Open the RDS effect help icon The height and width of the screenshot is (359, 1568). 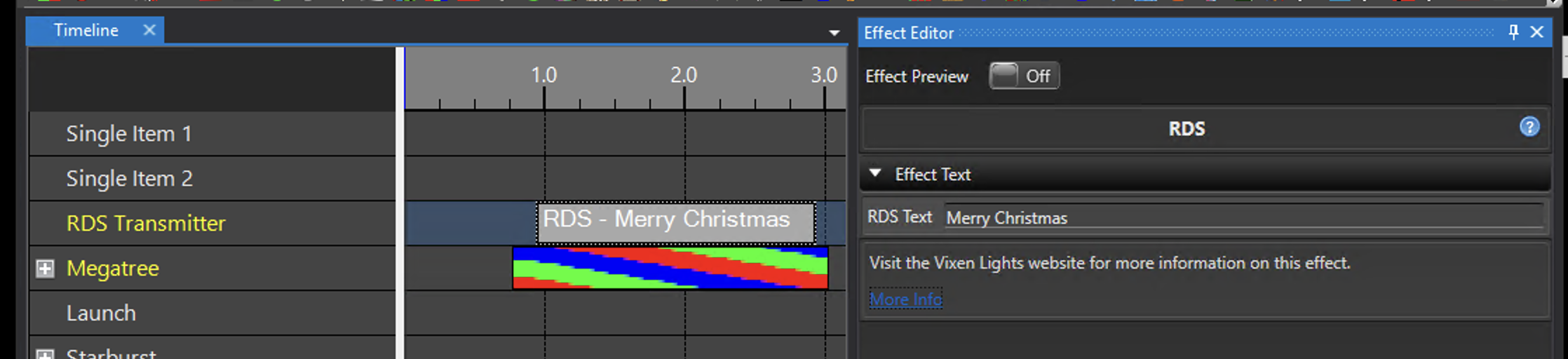tap(1529, 127)
